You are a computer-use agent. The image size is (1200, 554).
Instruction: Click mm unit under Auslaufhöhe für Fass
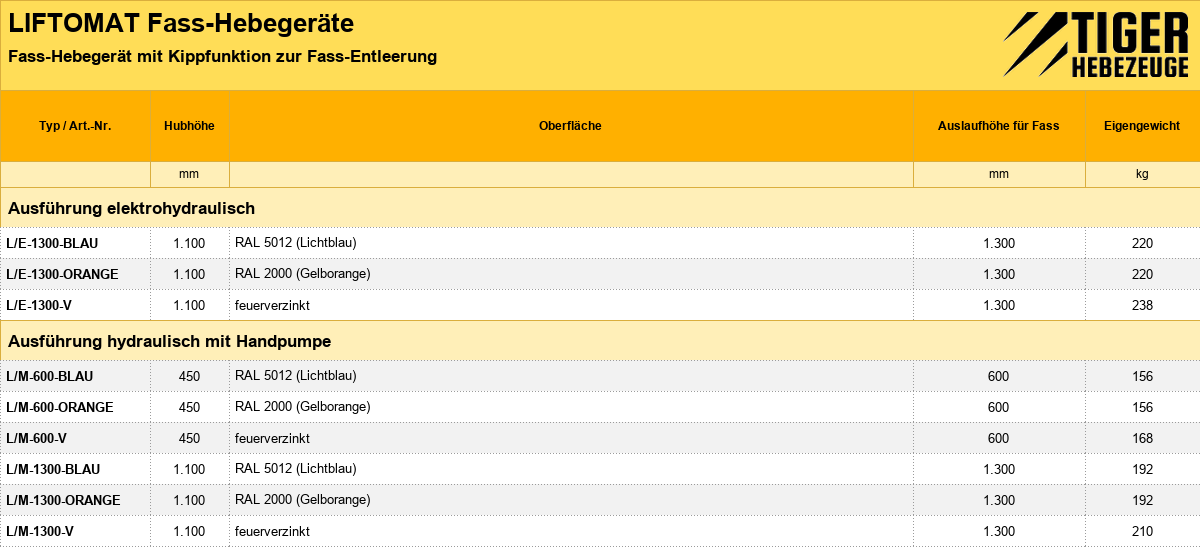998,174
